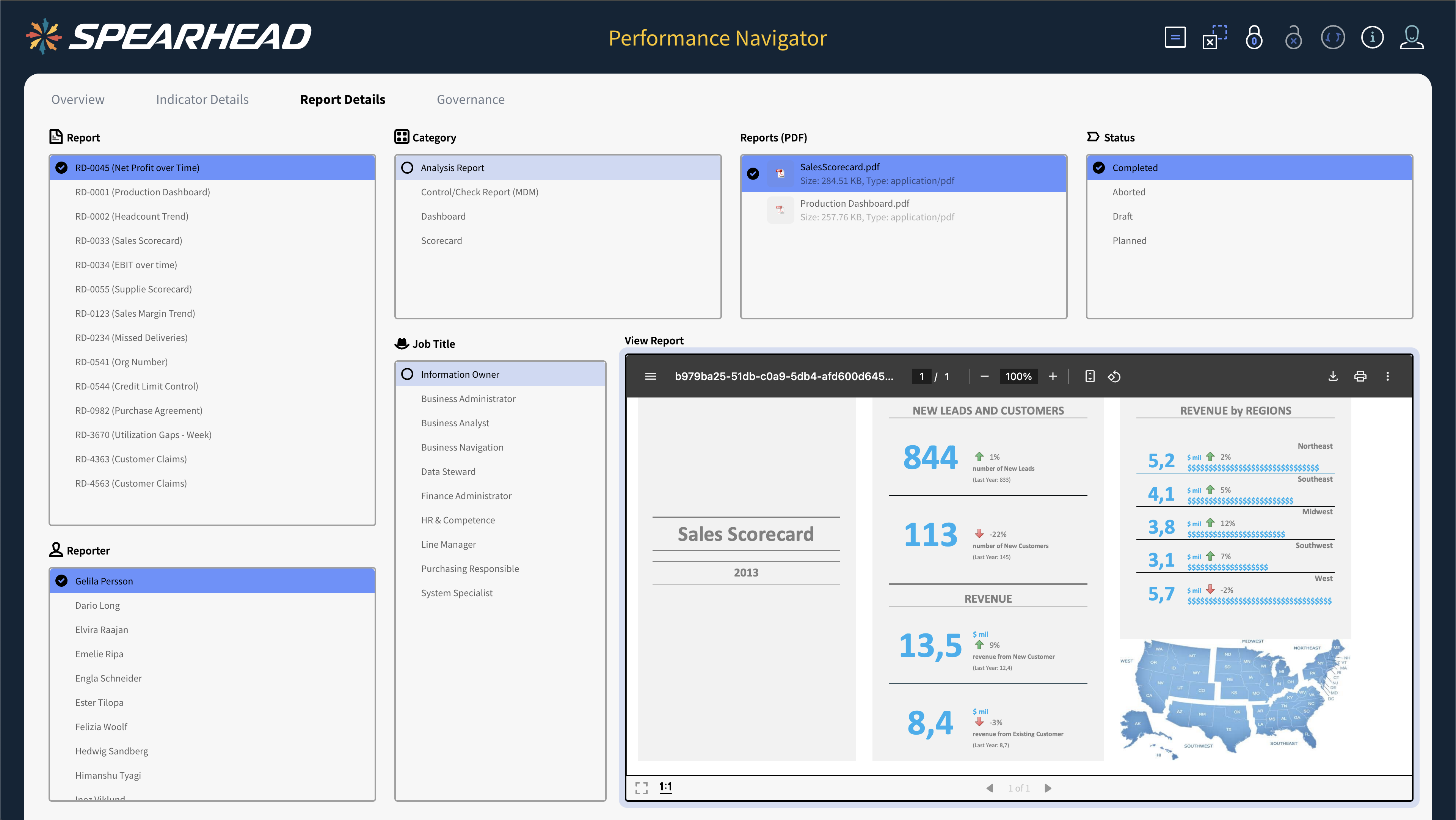1456x820 pixels.
Task: Clear selections with dashed-box X icon
Action: [x=1214, y=38]
